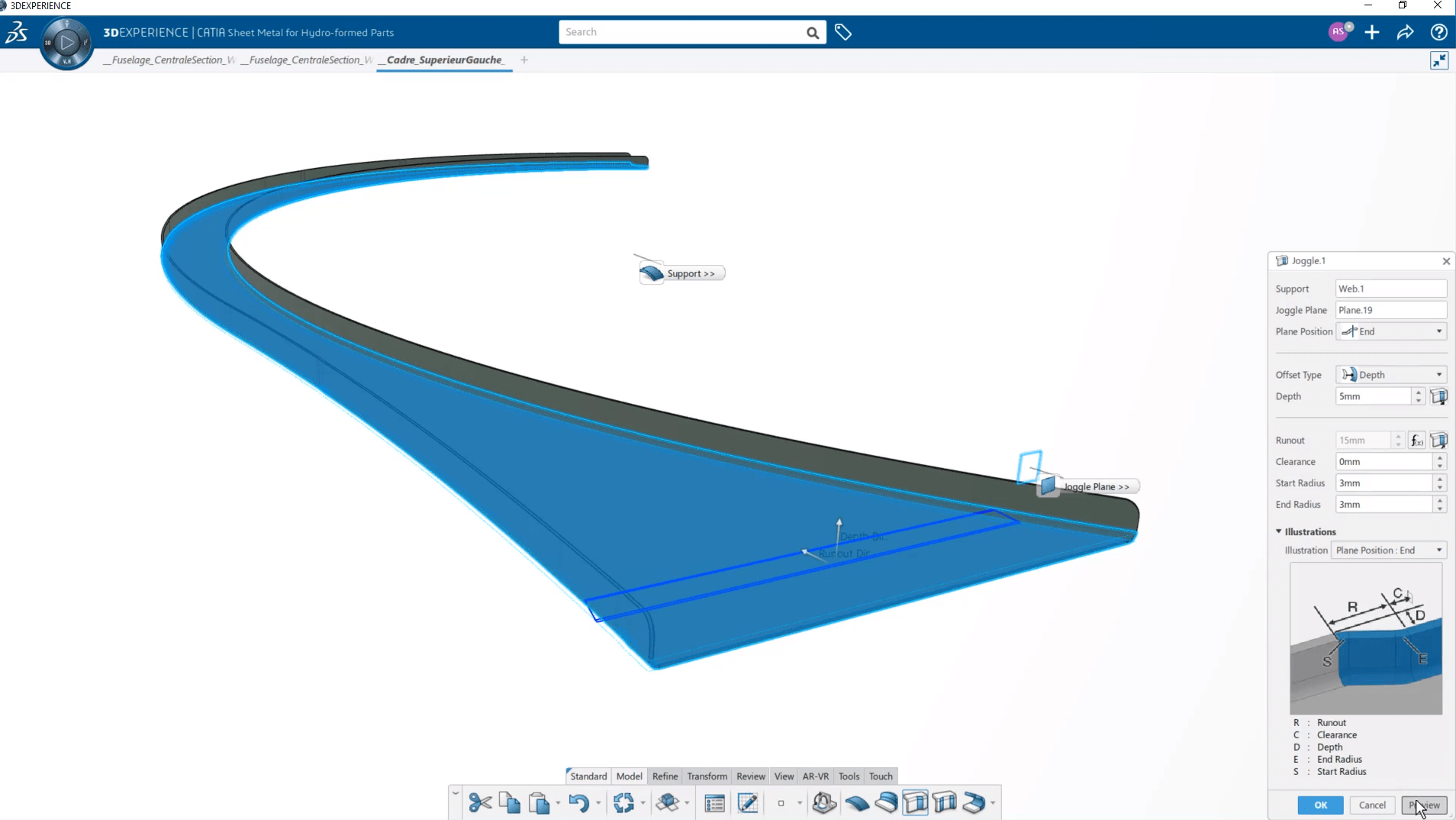The image size is (1456, 820).
Task: Click the Runout formula f(x) button
Action: click(1416, 441)
